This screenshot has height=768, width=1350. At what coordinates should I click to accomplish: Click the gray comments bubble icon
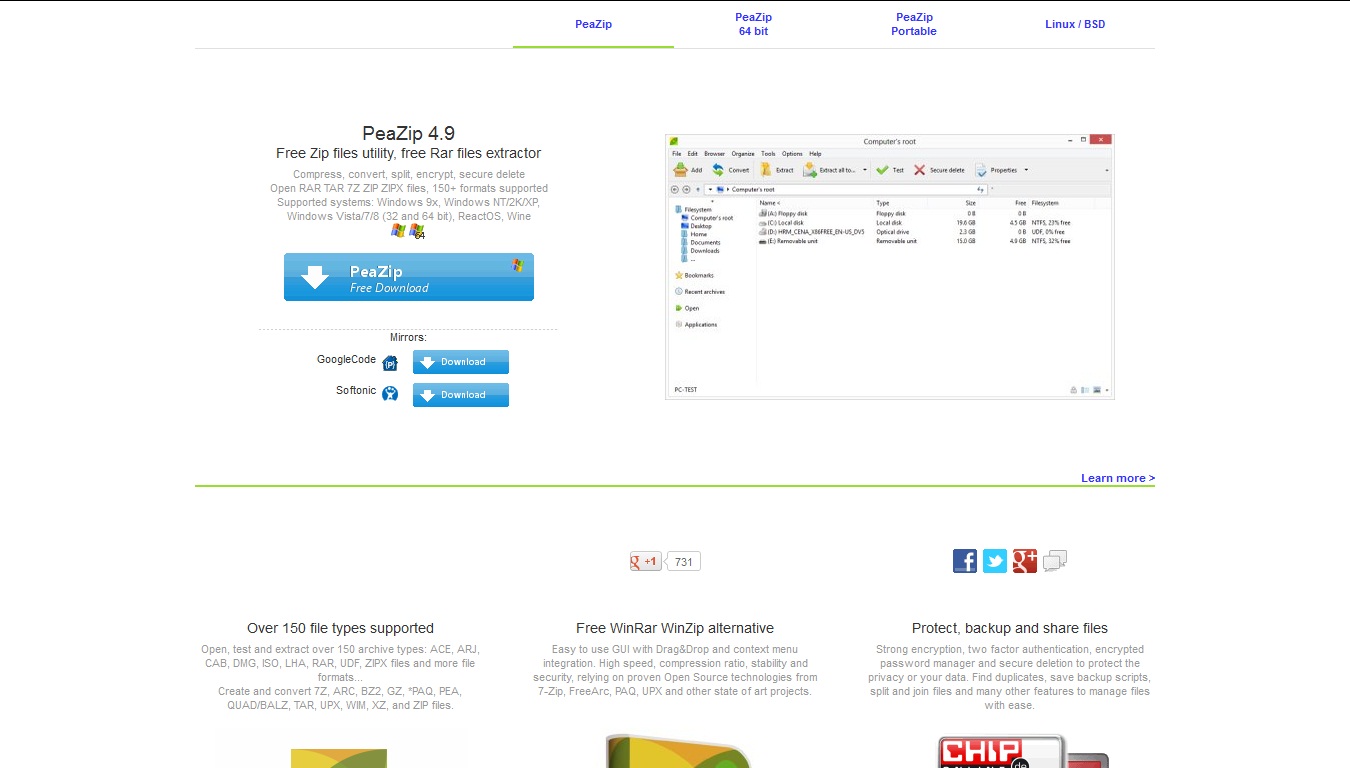1055,561
